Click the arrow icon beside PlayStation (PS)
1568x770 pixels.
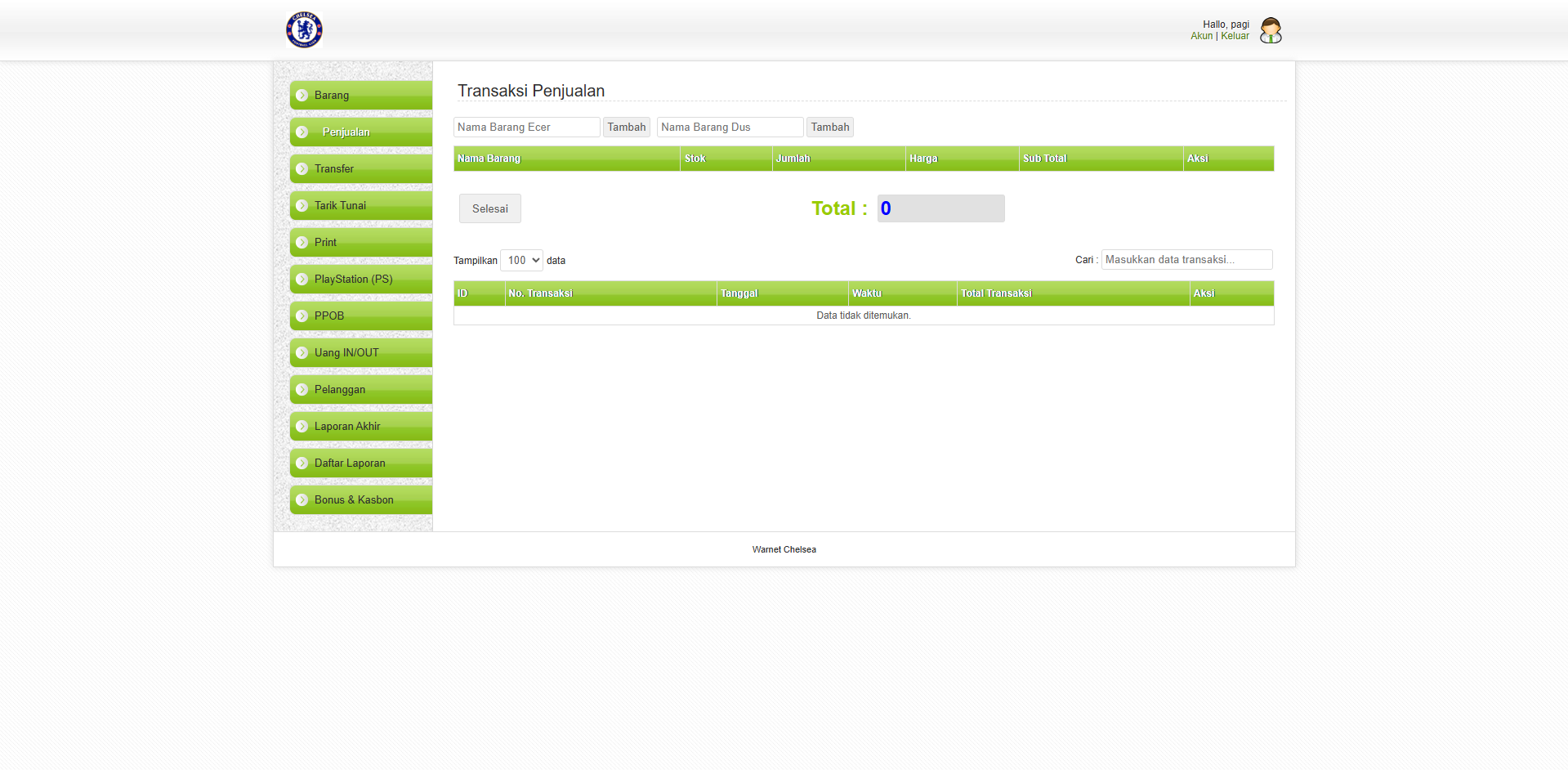(302, 280)
